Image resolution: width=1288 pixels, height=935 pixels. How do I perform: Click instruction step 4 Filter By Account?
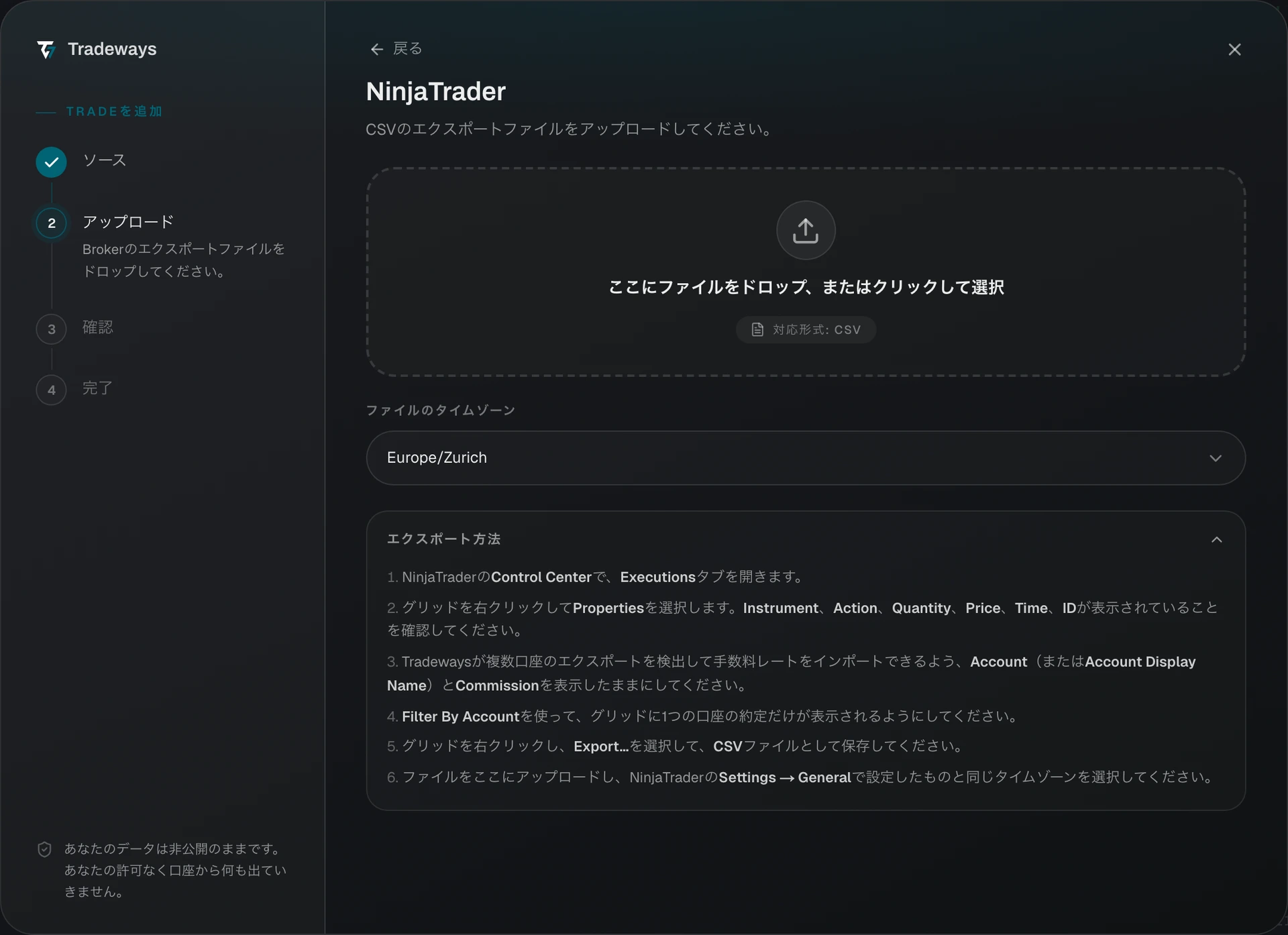[704, 716]
